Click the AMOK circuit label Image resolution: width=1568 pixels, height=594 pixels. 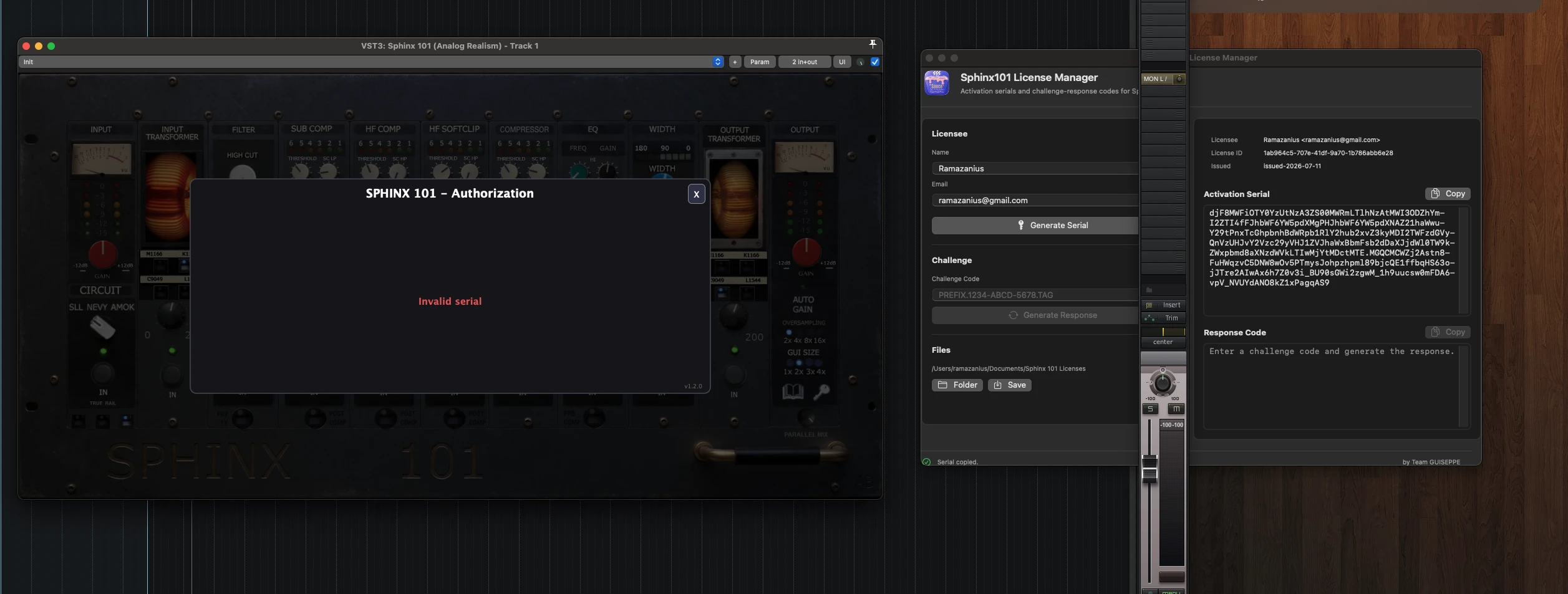pos(122,307)
